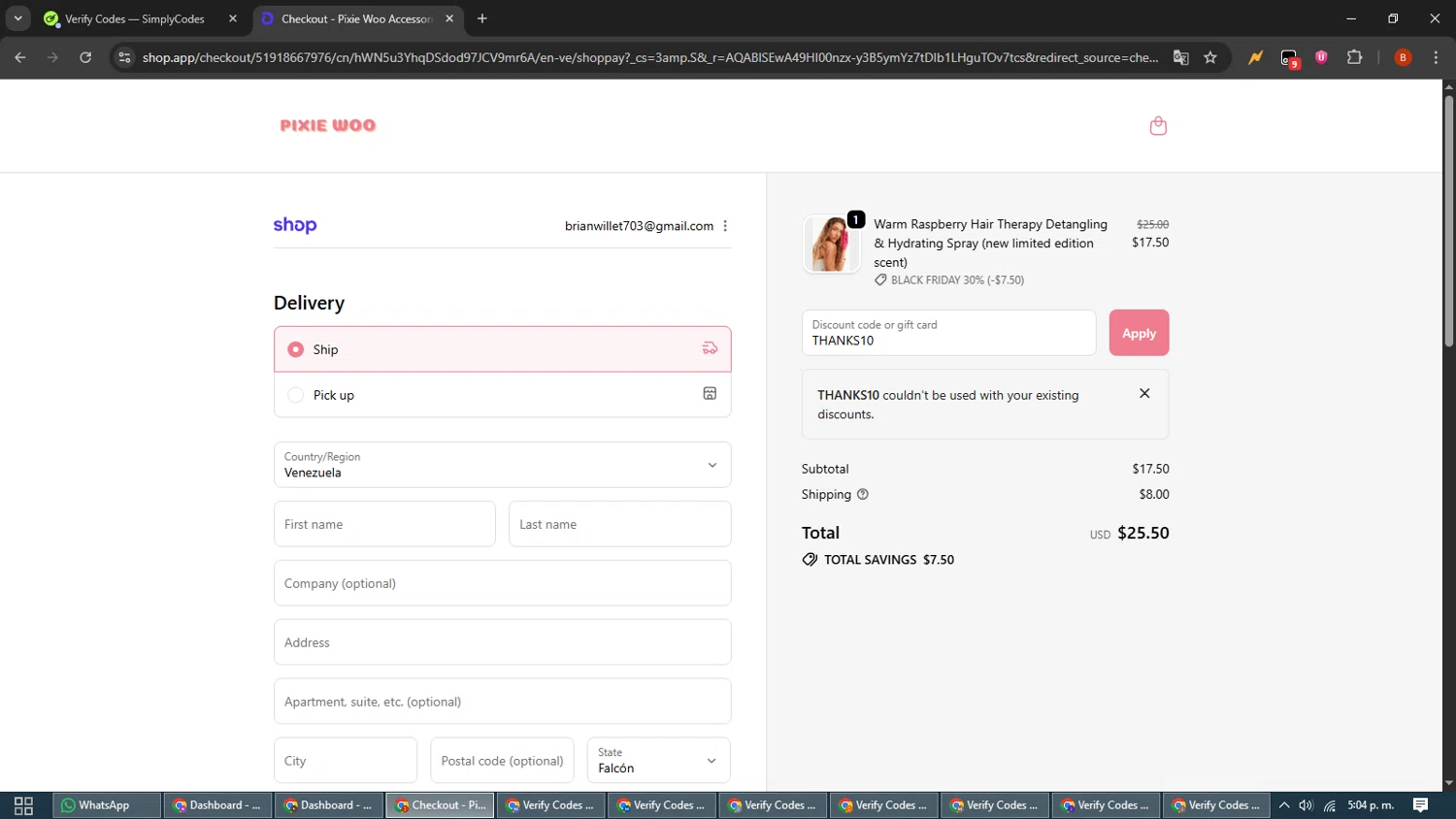The image size is (1456, 819).
Task: Click the Shop Pay logo
Action: point(295,225)
